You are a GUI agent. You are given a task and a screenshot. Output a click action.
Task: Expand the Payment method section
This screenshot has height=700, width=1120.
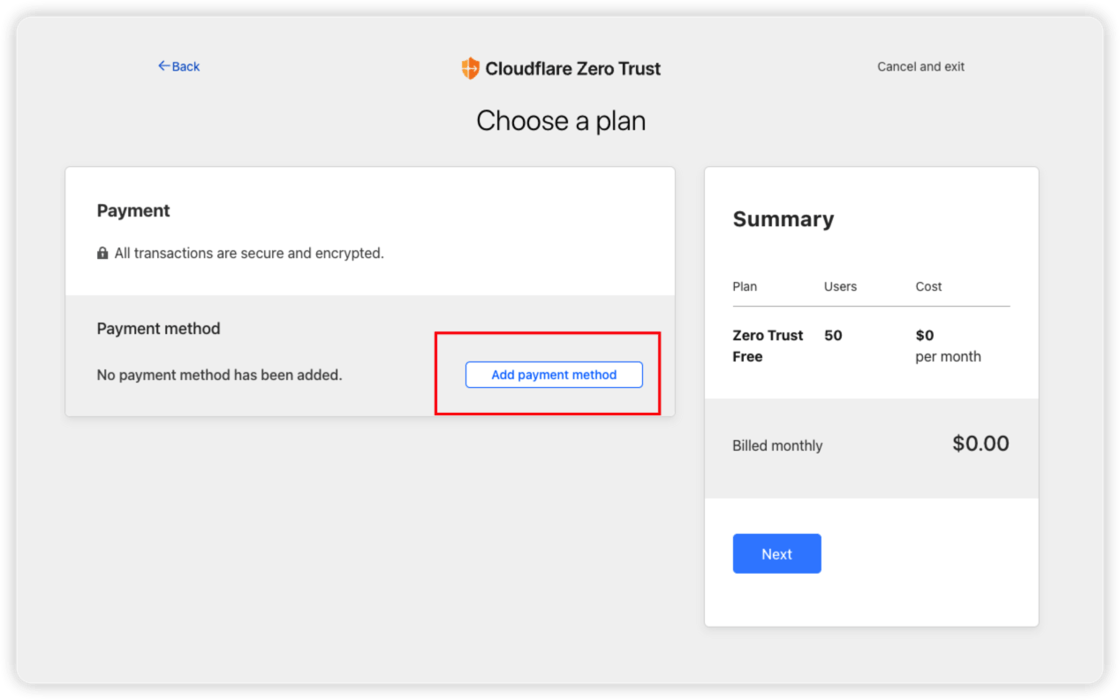click(x=158, y=328)
